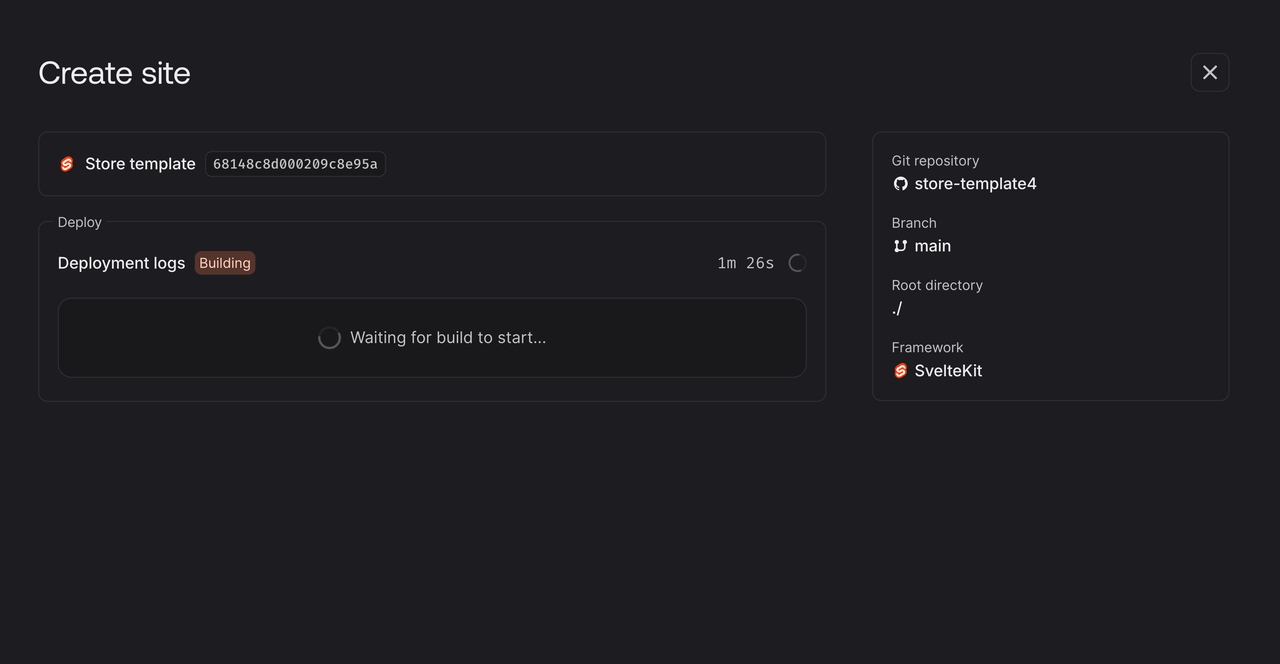Select the Deployment logs heading
Viewport: 1280px width, 664px height.
[x=121, y=262]
